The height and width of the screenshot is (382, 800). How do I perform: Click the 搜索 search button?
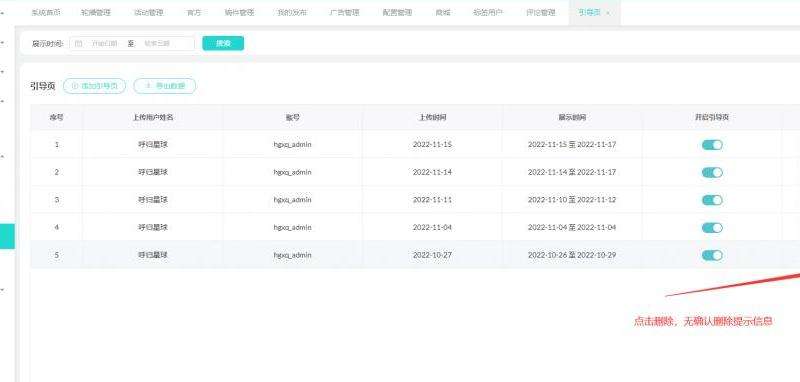[223, 43]
